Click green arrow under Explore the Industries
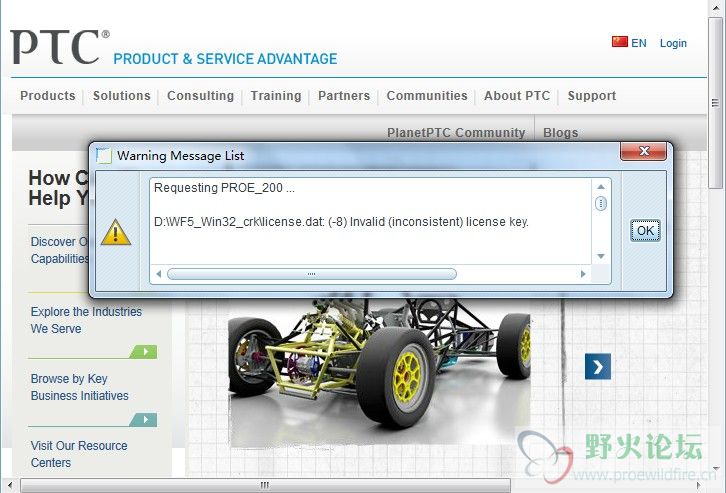This screenshot has width=726, height=493. coord(144,352)
